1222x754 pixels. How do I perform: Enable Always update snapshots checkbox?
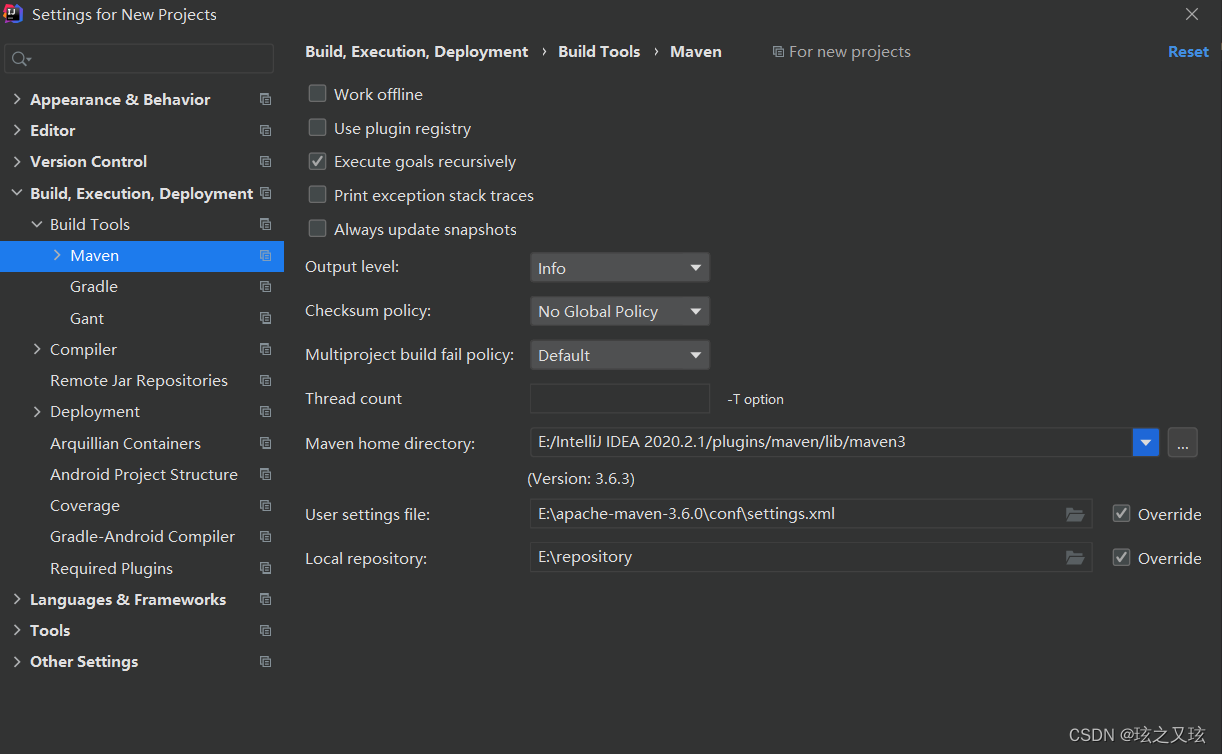tap(317, 228)
